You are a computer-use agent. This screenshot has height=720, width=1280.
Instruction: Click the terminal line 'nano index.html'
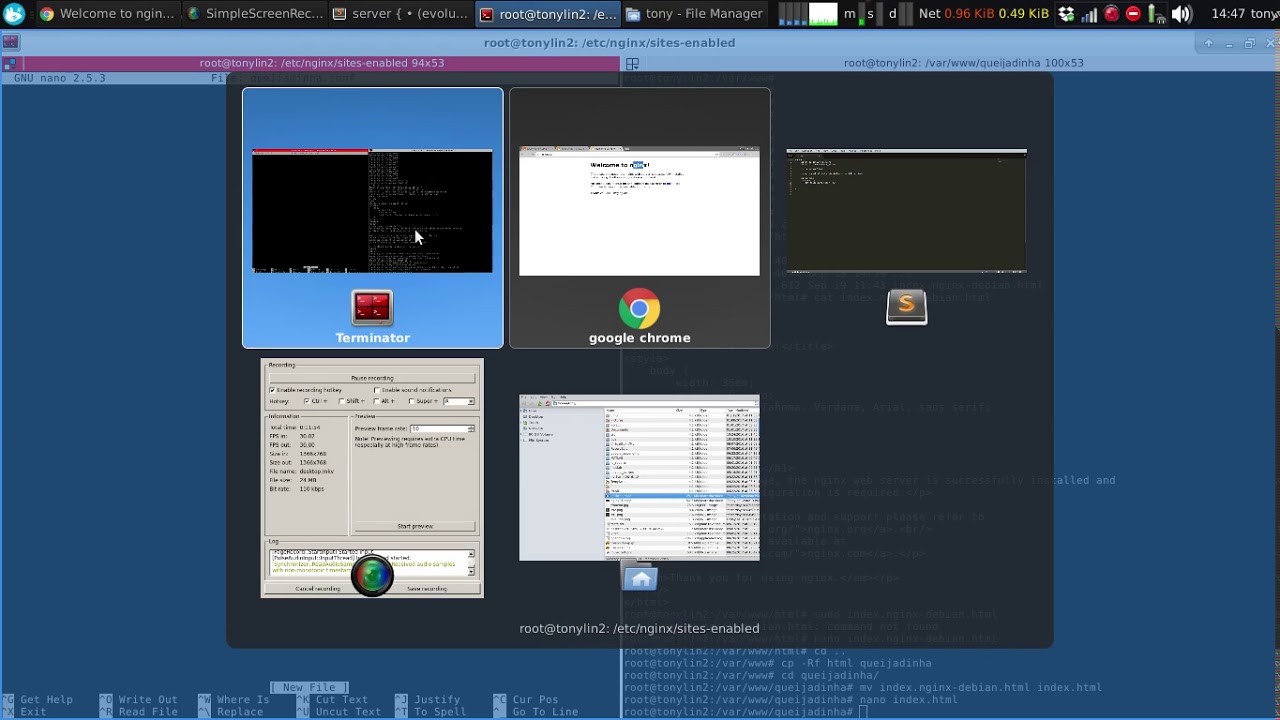tap(908, 700)
